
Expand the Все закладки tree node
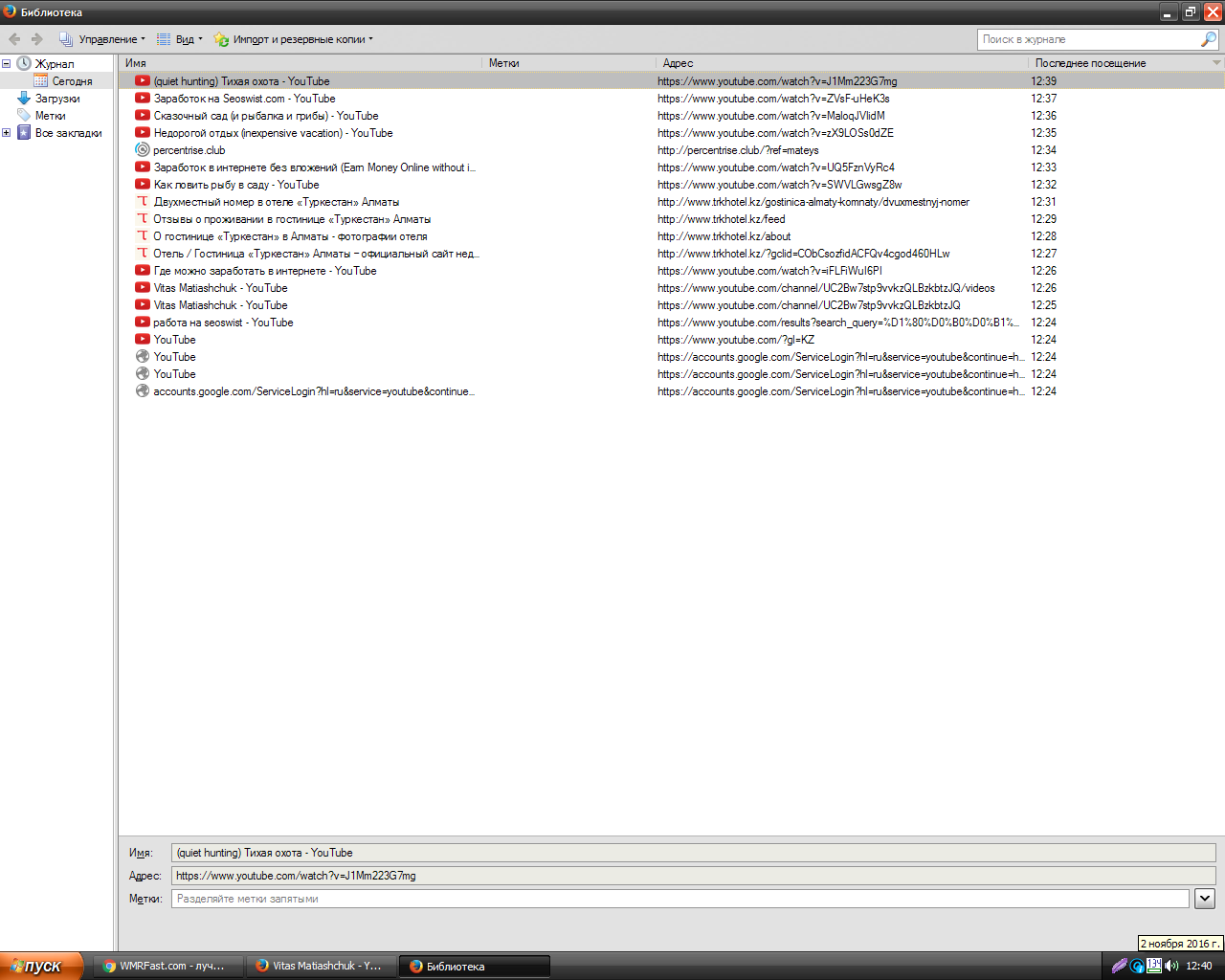click(6, 133)
